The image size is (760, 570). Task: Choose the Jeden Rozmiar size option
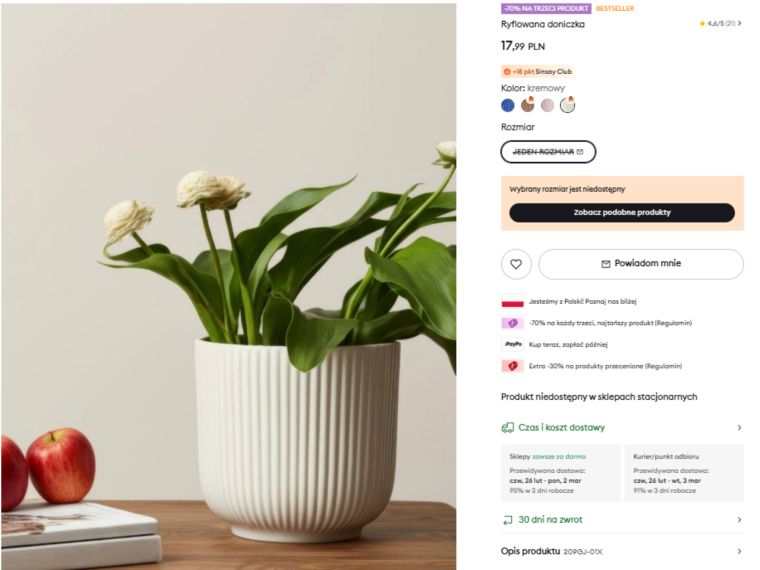click(x=548, y=152)
